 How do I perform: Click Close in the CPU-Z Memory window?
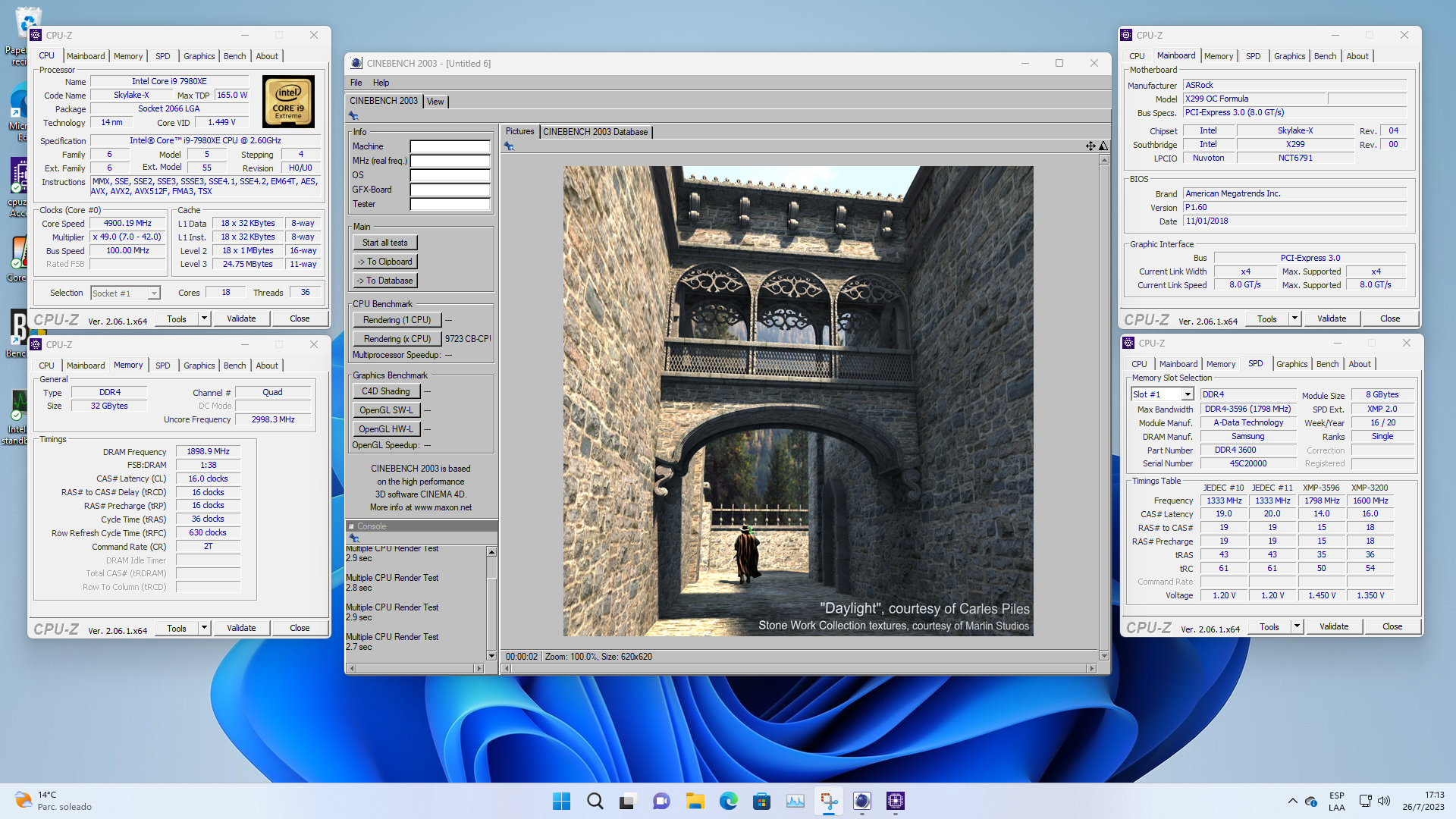click(300, 628)
